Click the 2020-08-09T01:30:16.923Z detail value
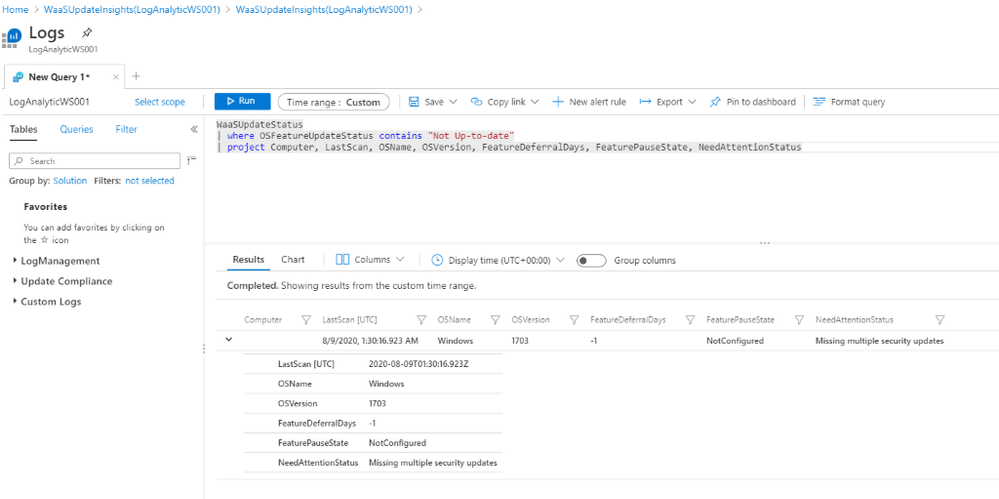999x499 pixels. click(421, 365)
